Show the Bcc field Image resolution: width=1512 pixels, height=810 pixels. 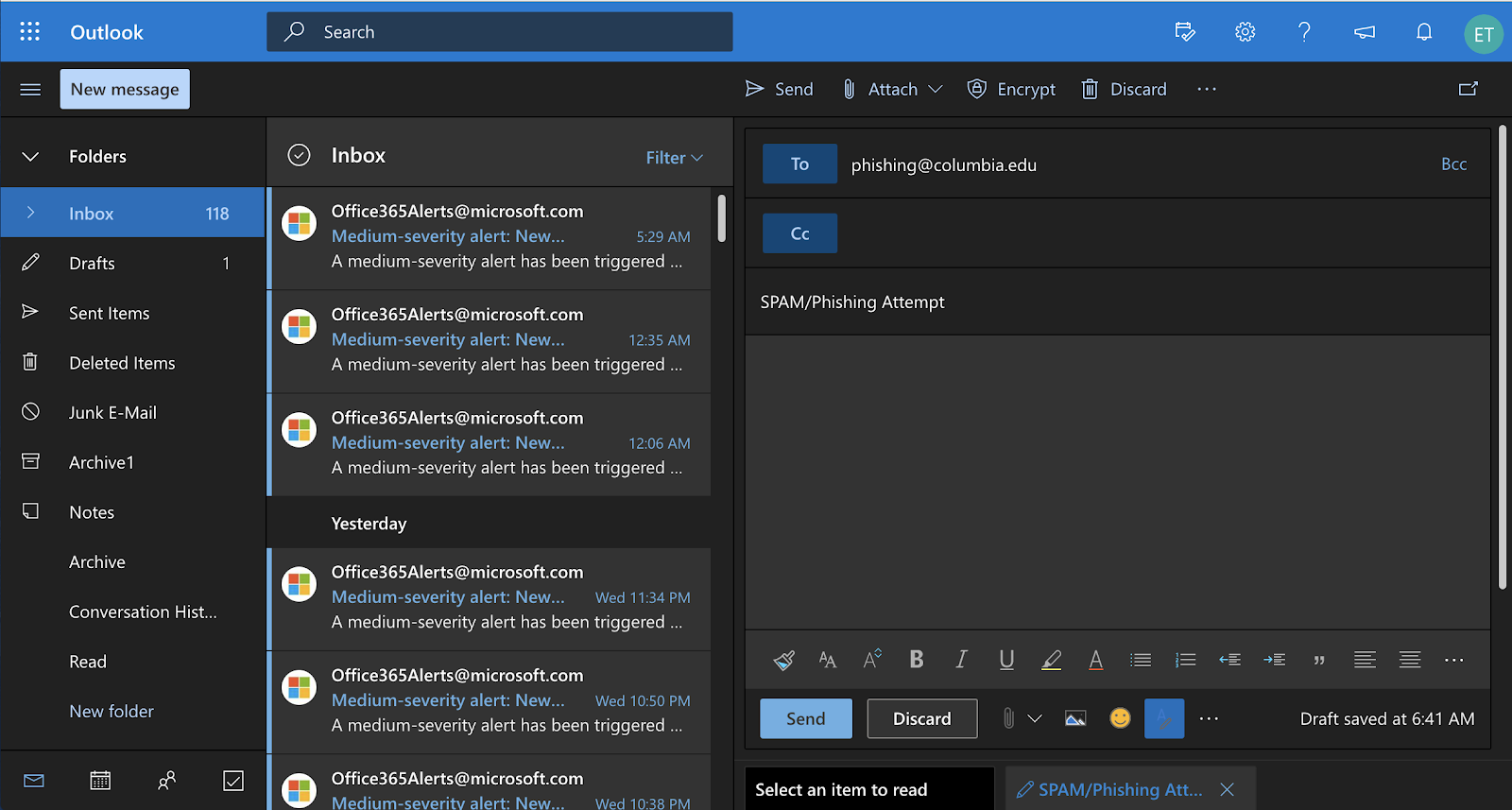pyautogui.click(x=1453, y=164)
